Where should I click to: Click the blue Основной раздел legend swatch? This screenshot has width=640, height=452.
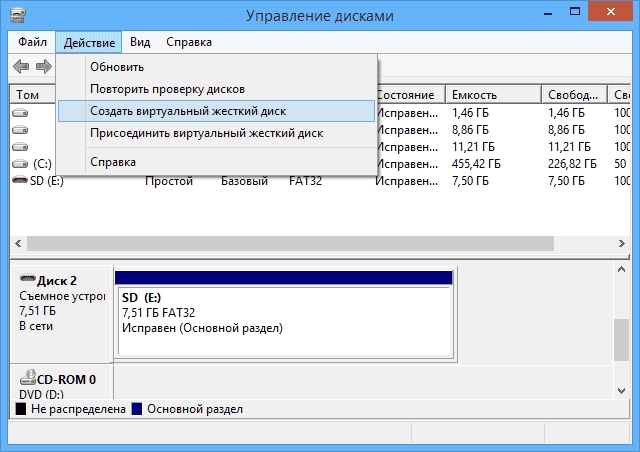[137, 409]
